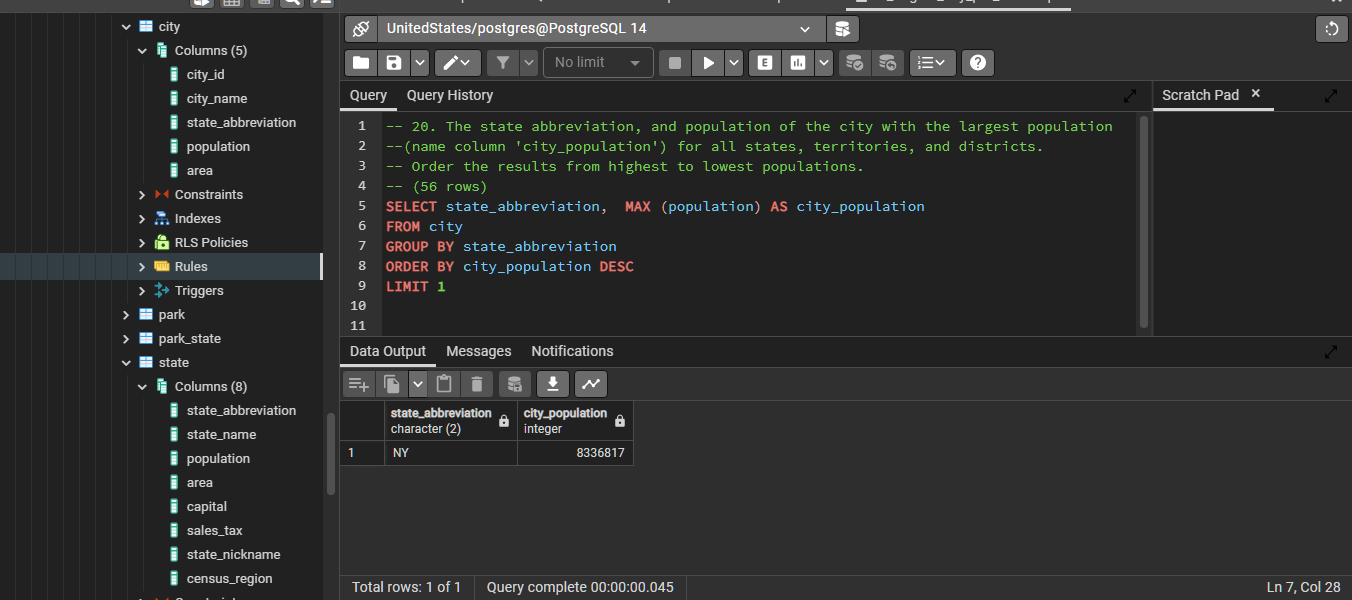This screenshot has width=1352, height=600.
Task: Open the dropdown arrow beside the Execute button
Action: (x=734, y=63)
